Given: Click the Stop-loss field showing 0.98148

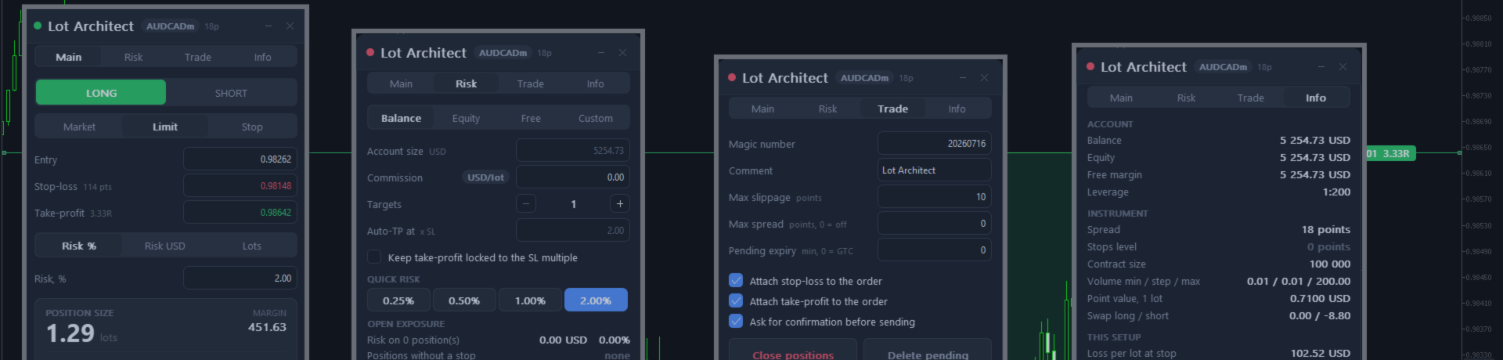Looking at the screenshot, I should pos(240,186).
